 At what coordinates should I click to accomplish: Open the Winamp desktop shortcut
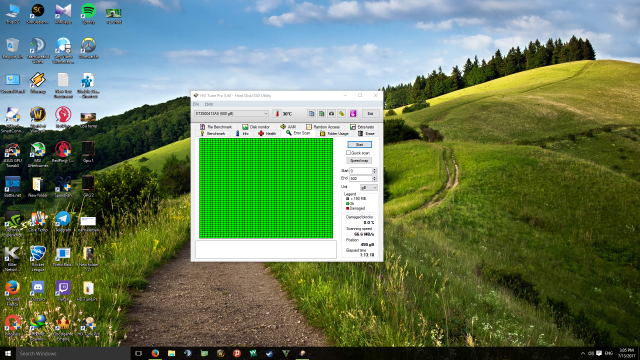pos(38,83)
